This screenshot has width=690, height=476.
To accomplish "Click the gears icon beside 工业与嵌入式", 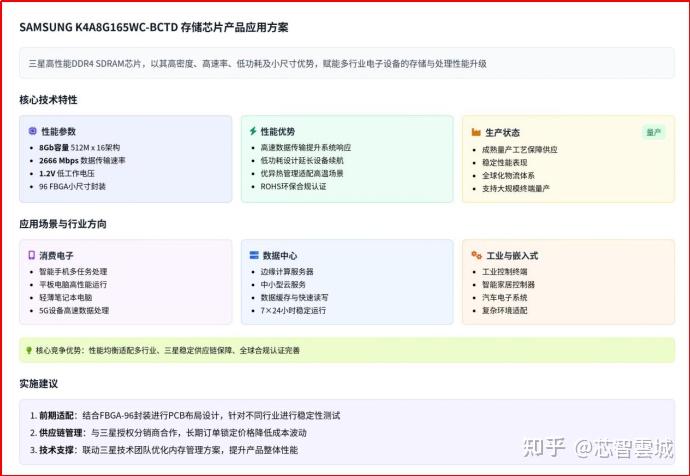I will (476, 255).
